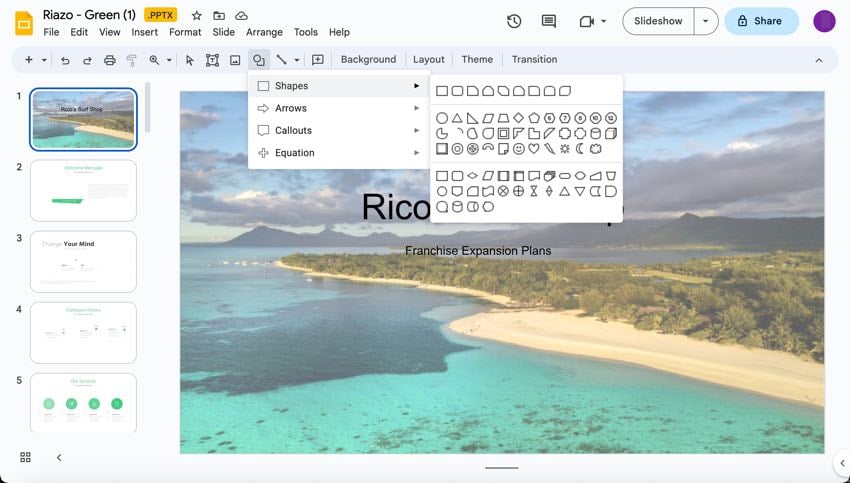This screenshot has width=850, height=483.
Task: Select the sun shape
Action: (x=564, y=149)
